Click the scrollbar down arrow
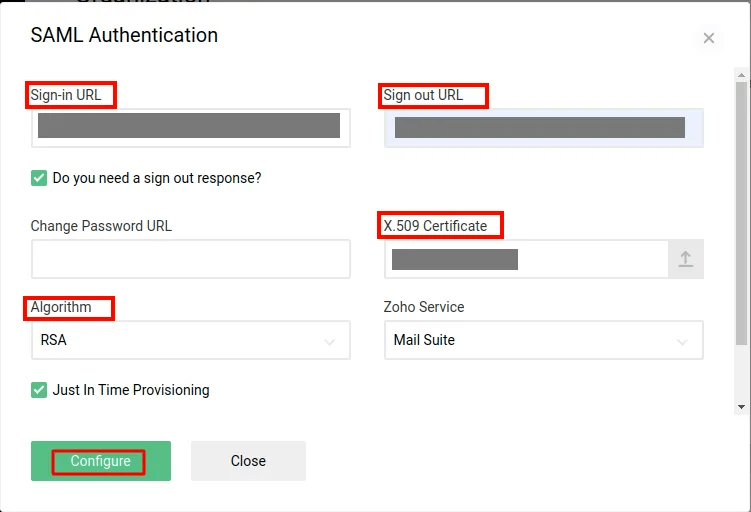 click(741, 407)
